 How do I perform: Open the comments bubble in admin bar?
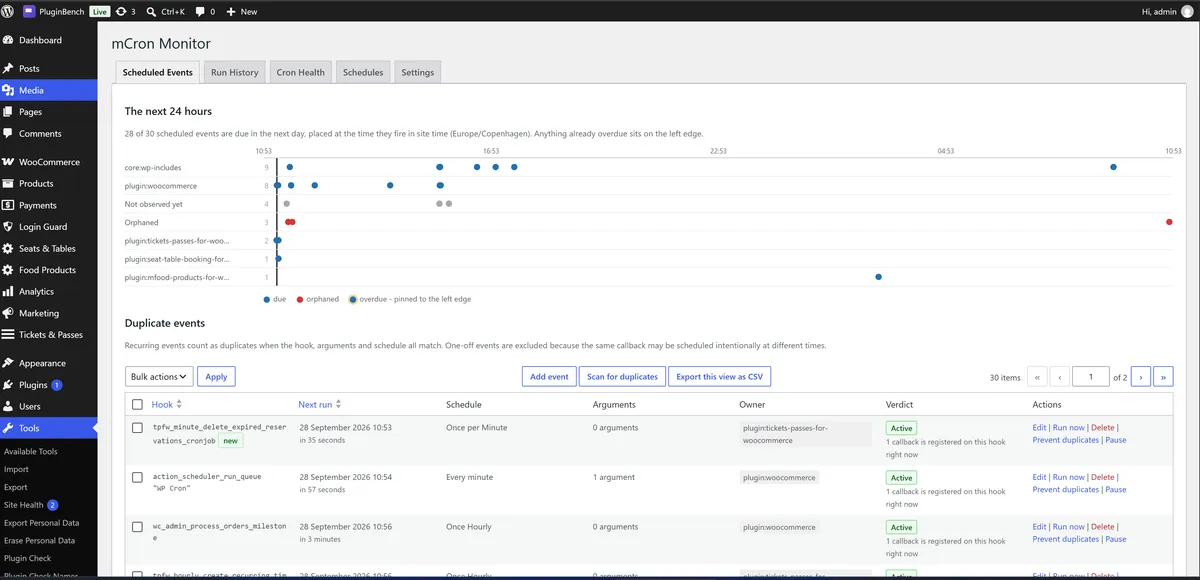coord(200,11)
